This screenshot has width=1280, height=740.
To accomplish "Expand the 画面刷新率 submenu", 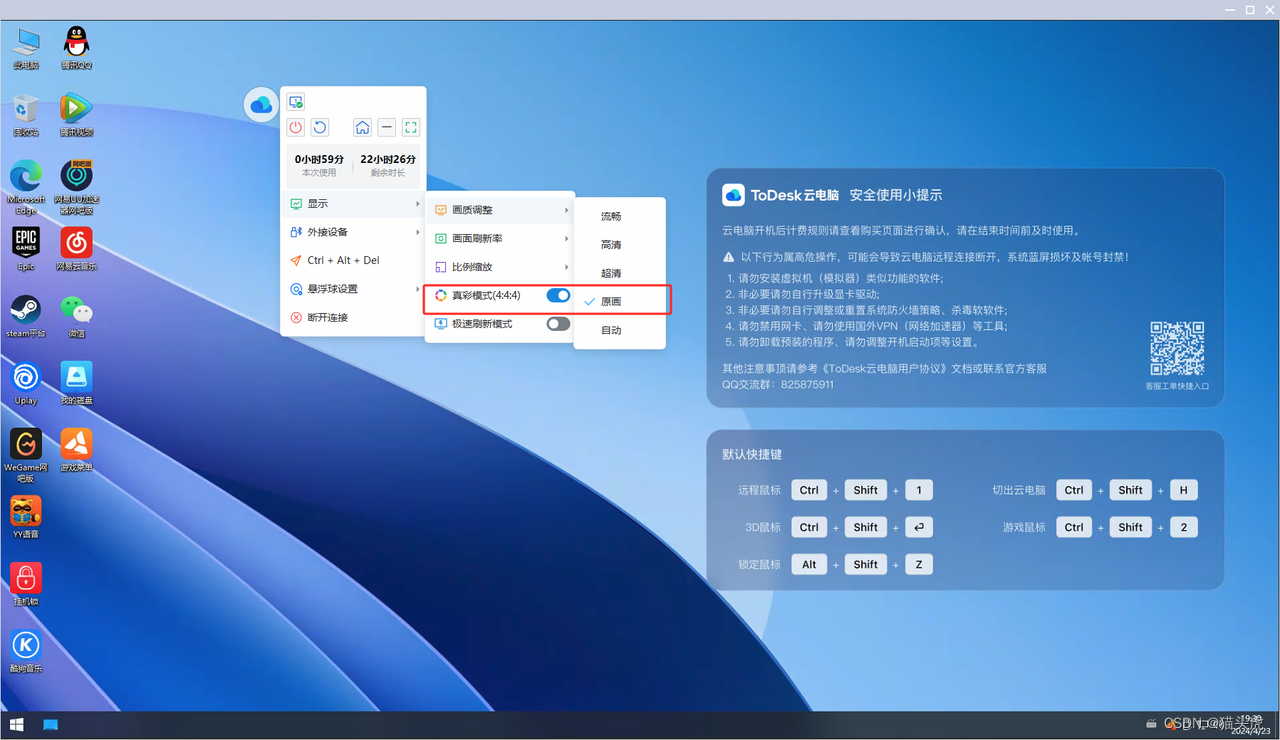I will pos(501,238).
